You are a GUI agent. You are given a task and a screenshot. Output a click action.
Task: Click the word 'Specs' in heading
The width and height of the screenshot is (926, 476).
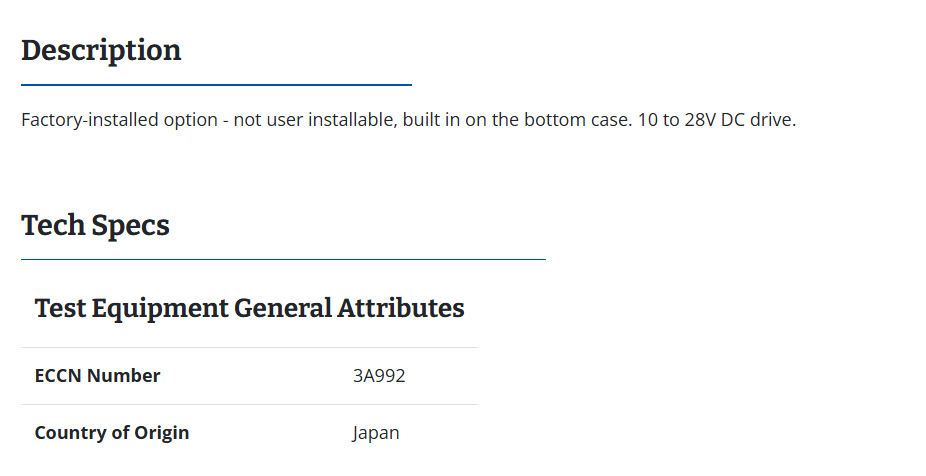tap(131, 227)
